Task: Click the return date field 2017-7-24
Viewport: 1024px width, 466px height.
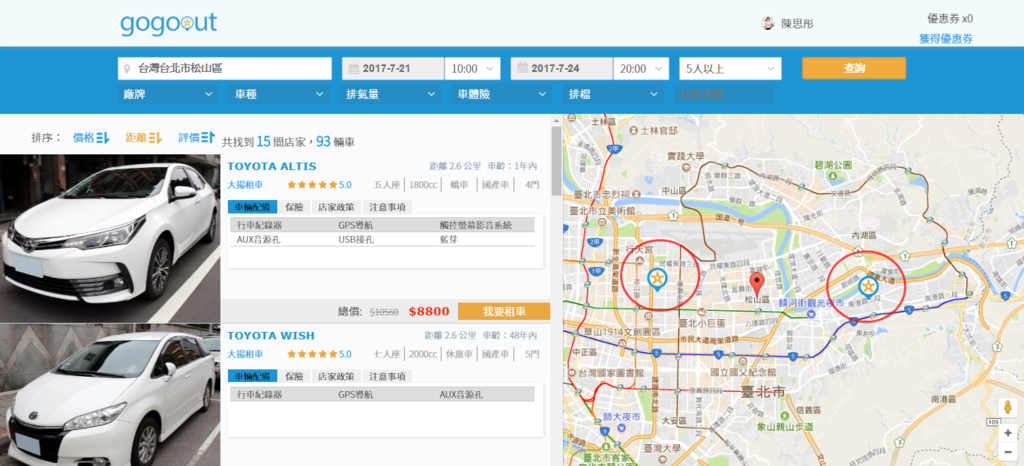Action: 562,69
